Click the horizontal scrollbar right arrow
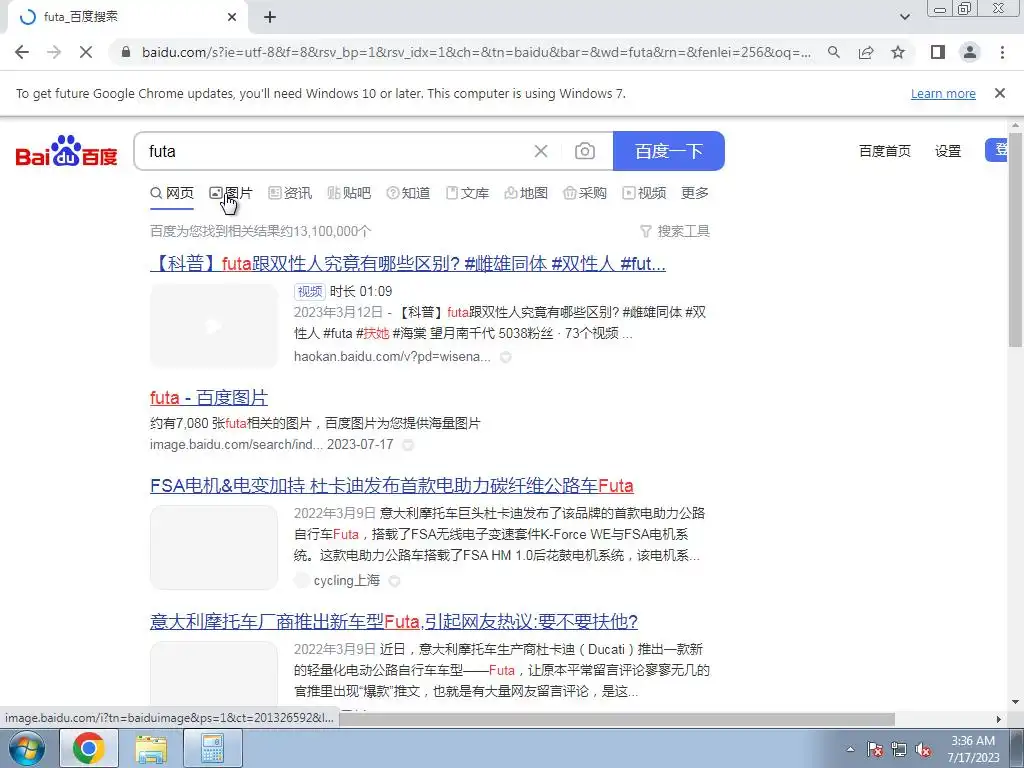The height and width of the screenshot is (768, 1024). coord(998,719)
